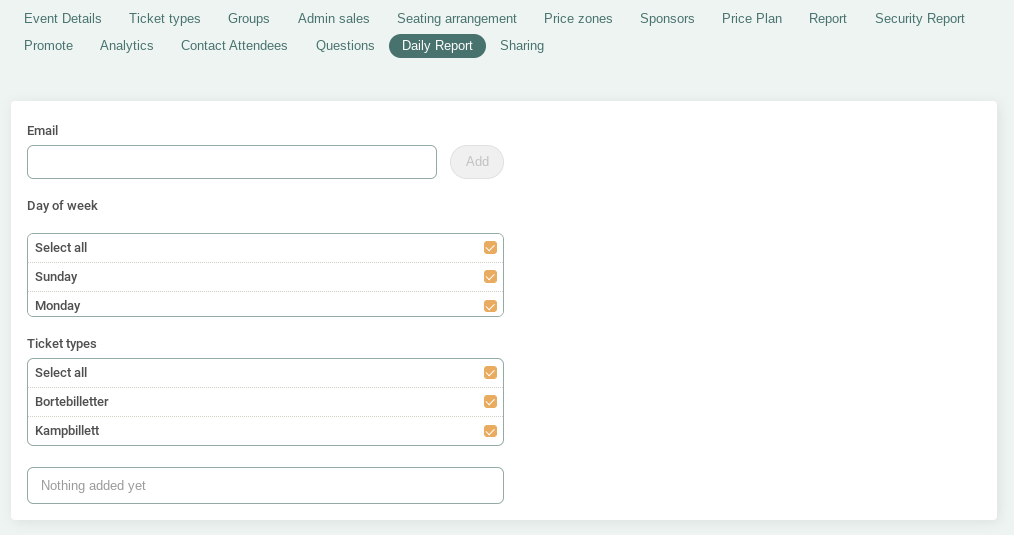Uncheck the Monday day checkbox

[490, 306]
